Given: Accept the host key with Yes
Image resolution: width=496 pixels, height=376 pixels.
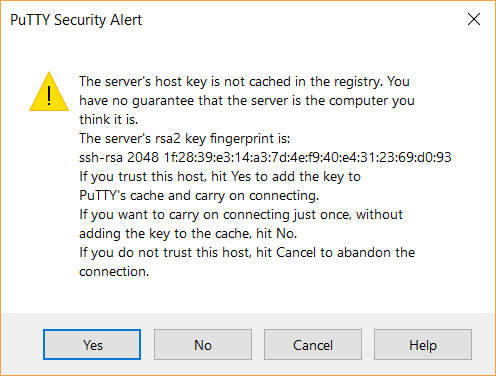Looking at the screenshot, I should pyautogui.click(x=92, y=345).
